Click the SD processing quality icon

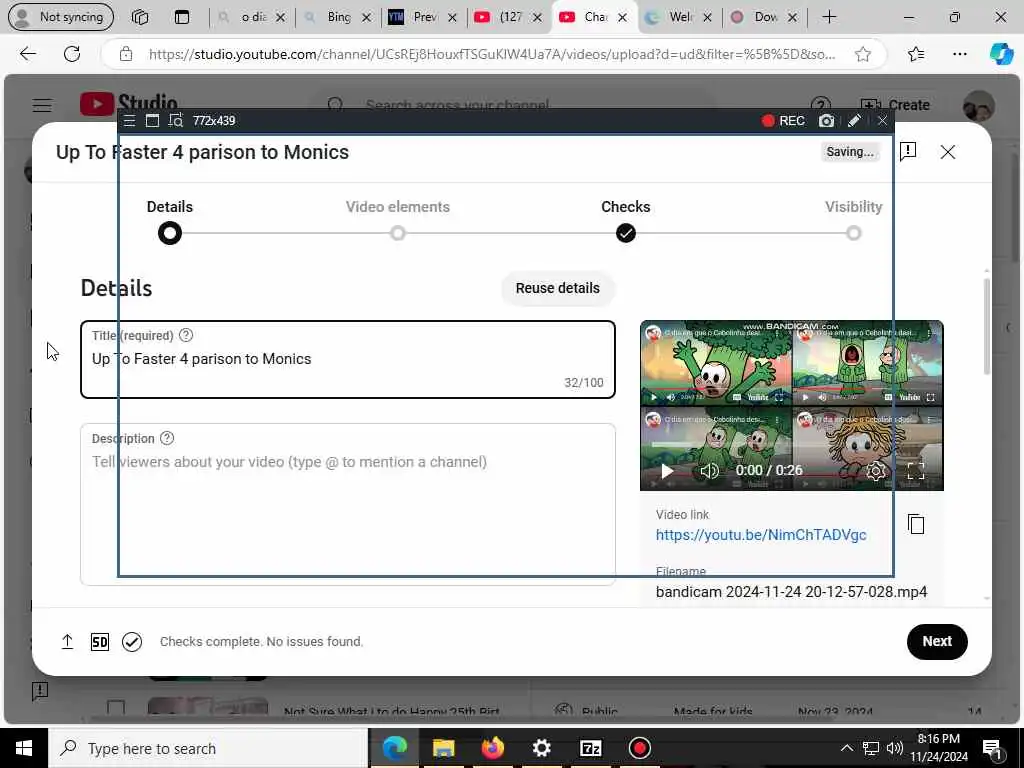click(100, 642)
